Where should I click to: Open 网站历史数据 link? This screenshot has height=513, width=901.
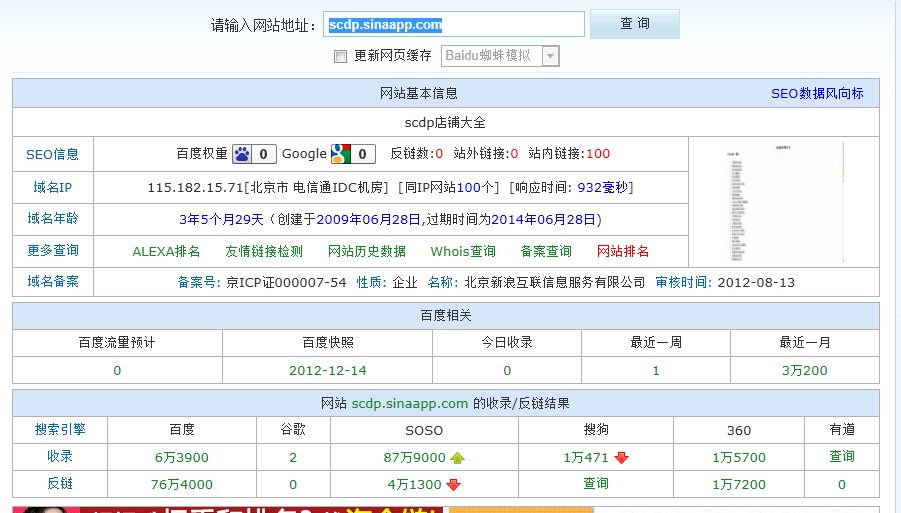(x=367, y=252)
